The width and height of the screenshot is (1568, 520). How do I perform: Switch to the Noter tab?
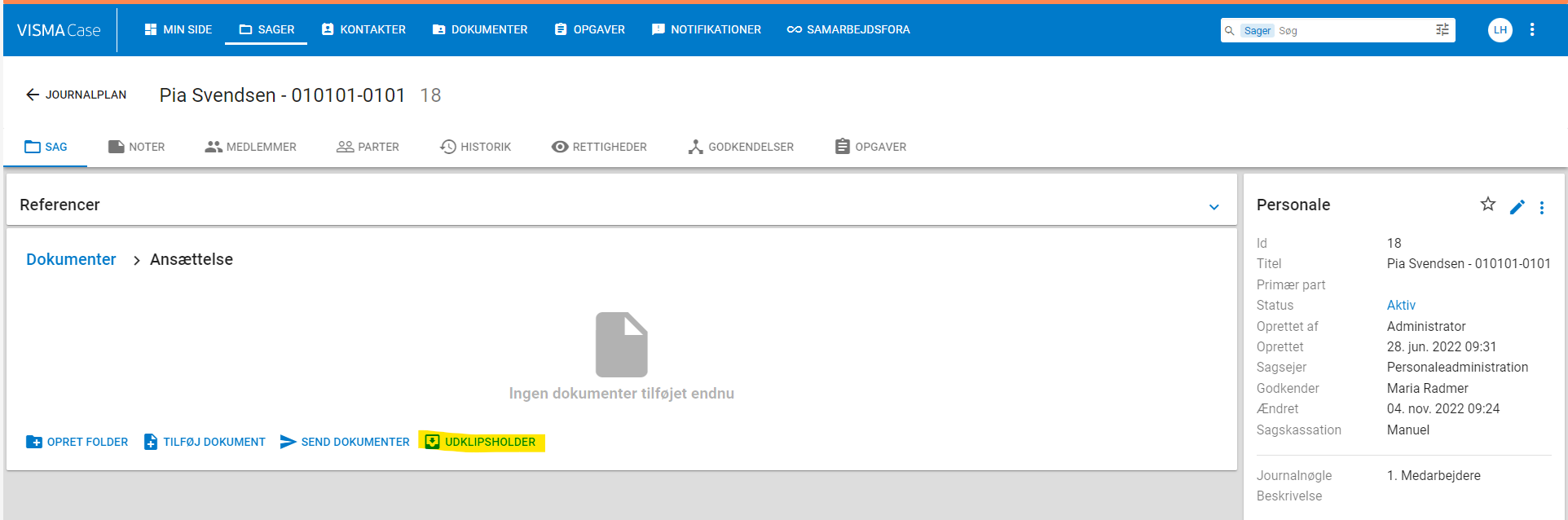click(x=137, y=147)
